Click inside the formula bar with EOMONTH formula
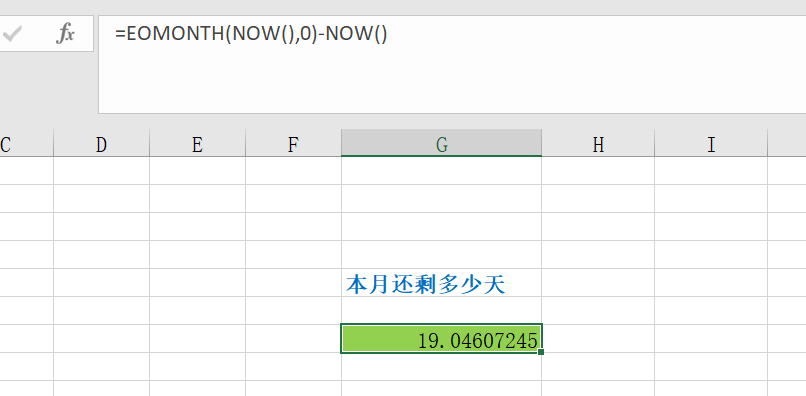The width and height of the screenshot is (806, 396). 452,64
